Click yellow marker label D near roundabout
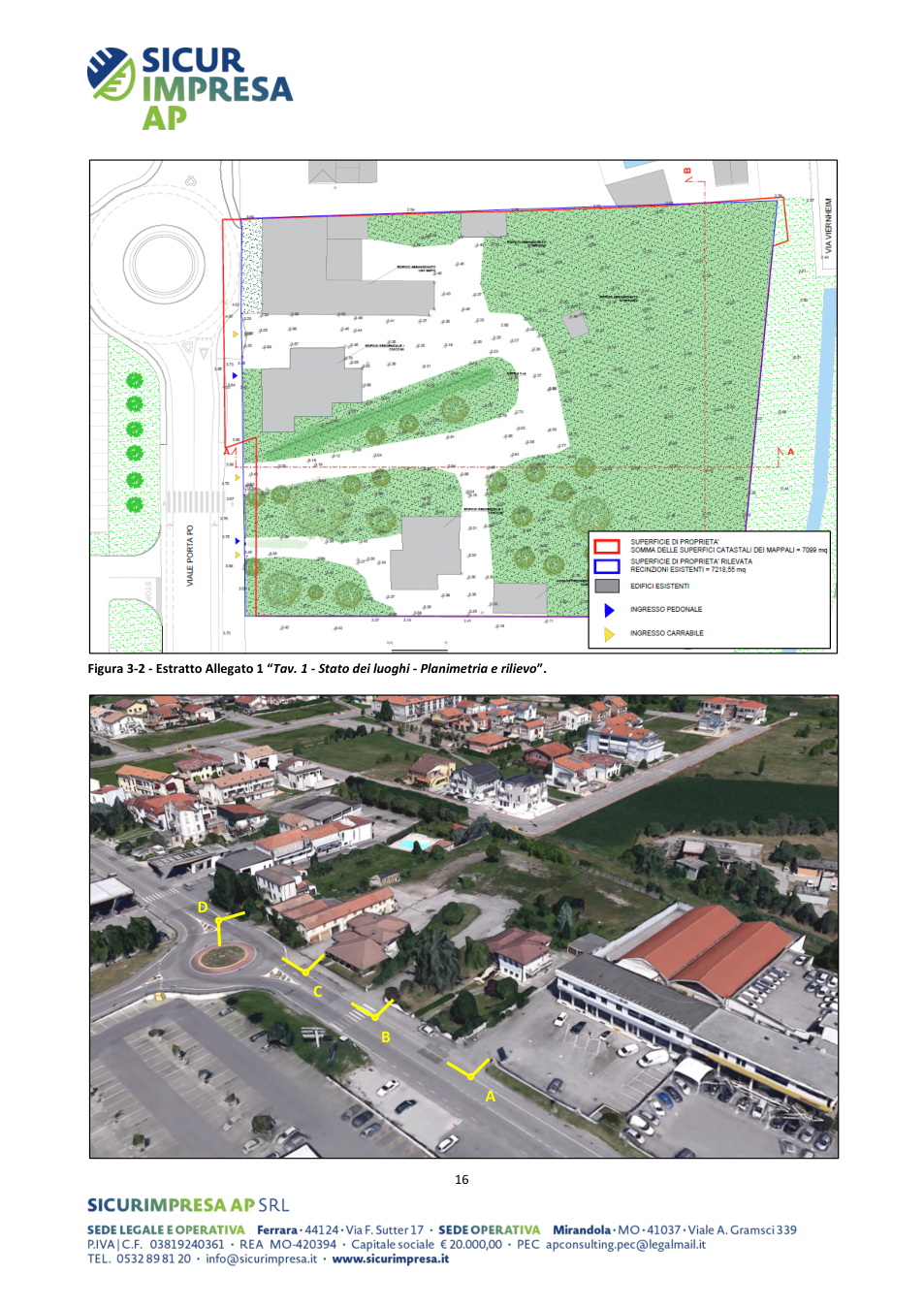924x1307 pixels. click(x=203, y=907)
